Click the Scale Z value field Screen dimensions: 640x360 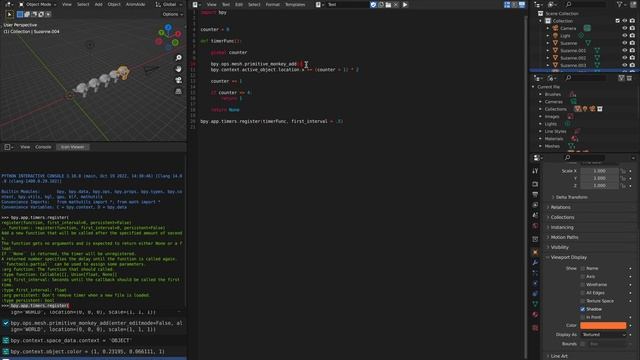pyautogui.click(x=600, y=186)
